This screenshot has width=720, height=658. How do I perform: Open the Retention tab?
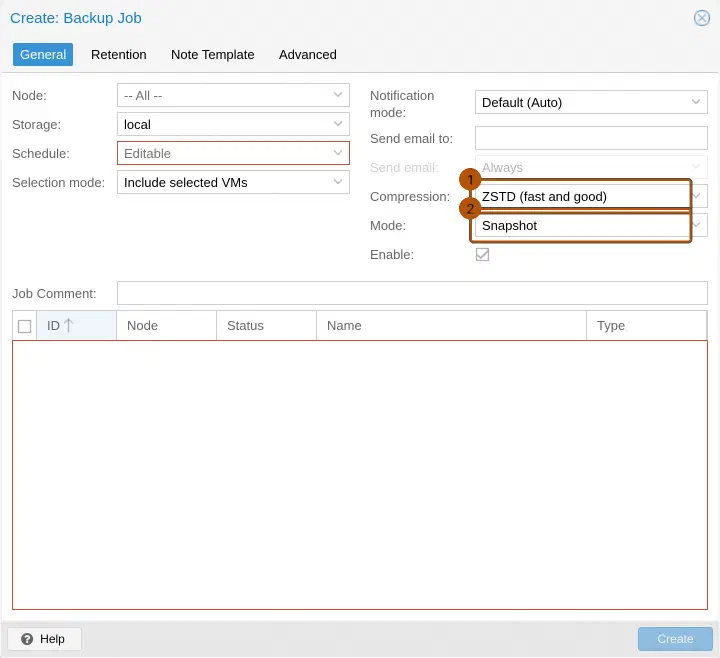point(118,55)
